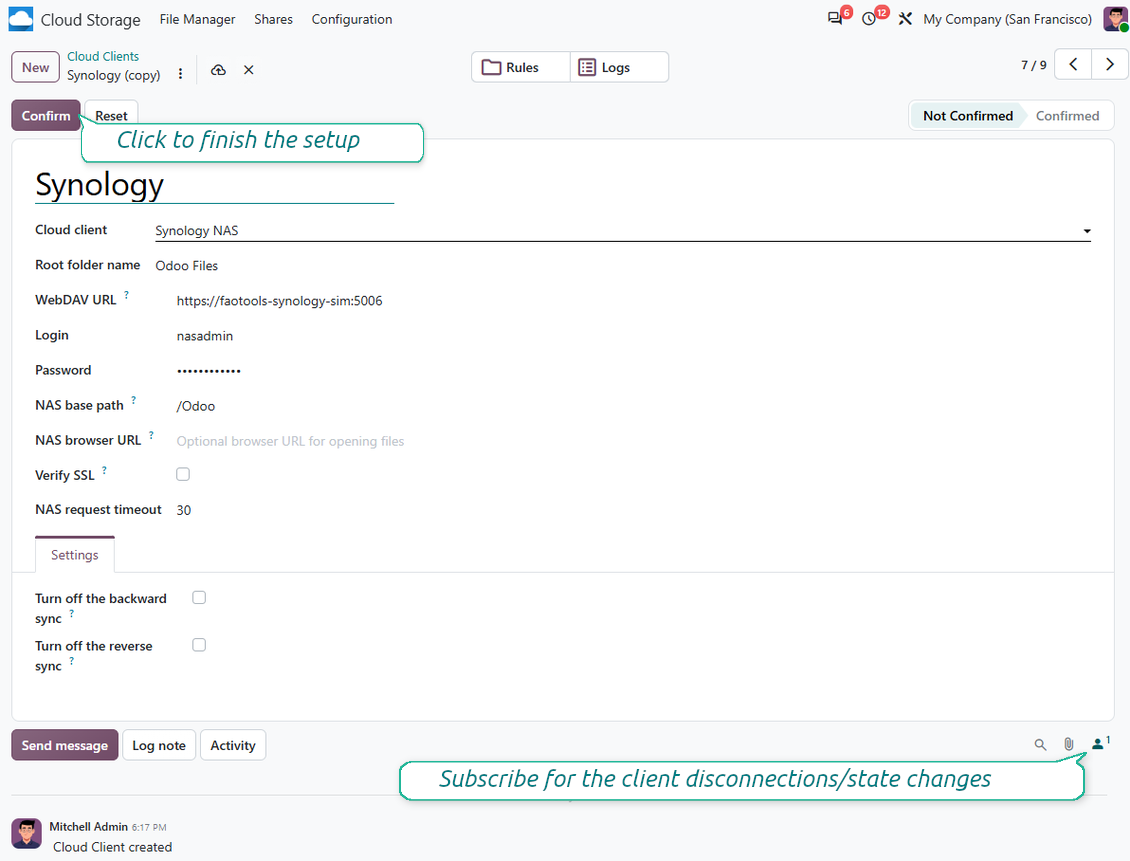Select the Settings tab
The height and width of the screenshot is (861, 1130).
click(x=75, y=555)
